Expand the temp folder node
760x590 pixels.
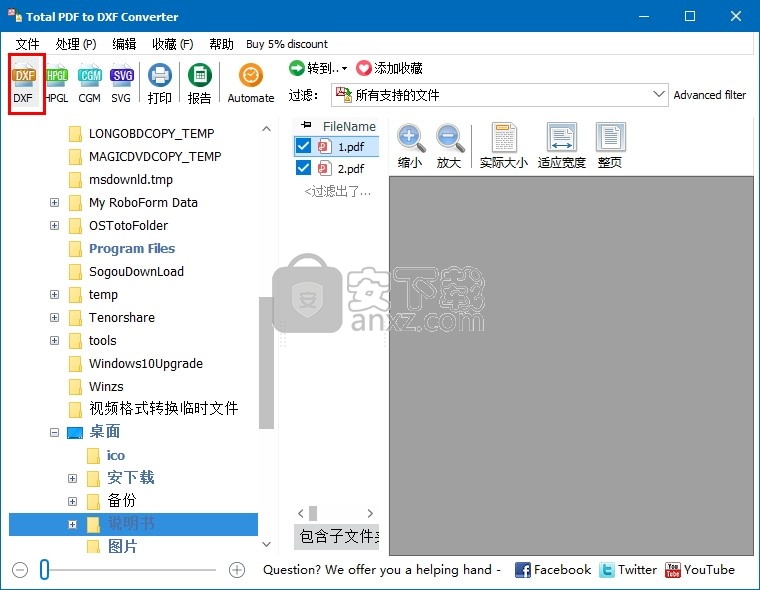(54, 294)
